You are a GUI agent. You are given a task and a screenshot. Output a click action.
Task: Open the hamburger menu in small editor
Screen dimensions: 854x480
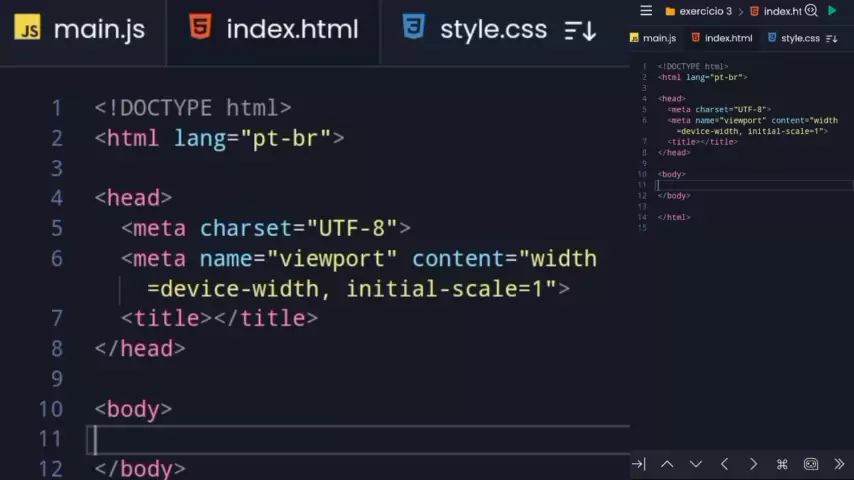[x=646, y=11]
